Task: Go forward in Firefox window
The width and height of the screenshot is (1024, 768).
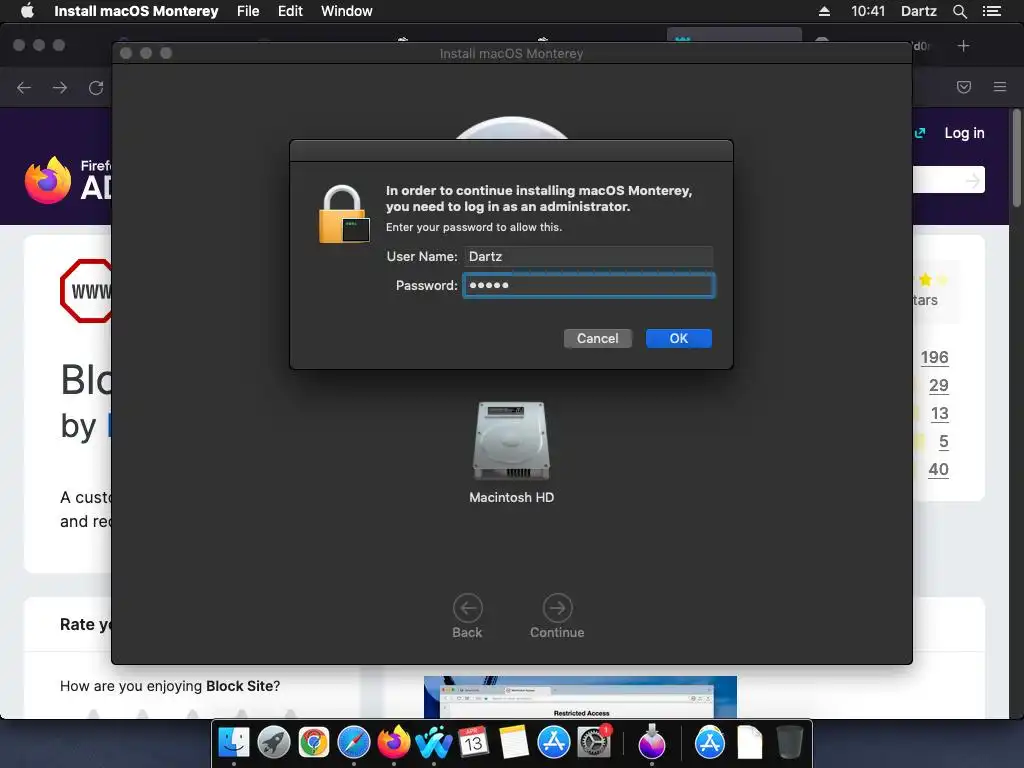Action: (x=60, y=88)
